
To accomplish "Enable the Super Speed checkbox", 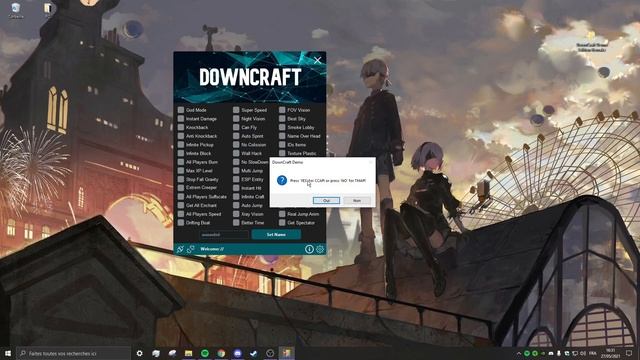I will [x=236, y=110].
